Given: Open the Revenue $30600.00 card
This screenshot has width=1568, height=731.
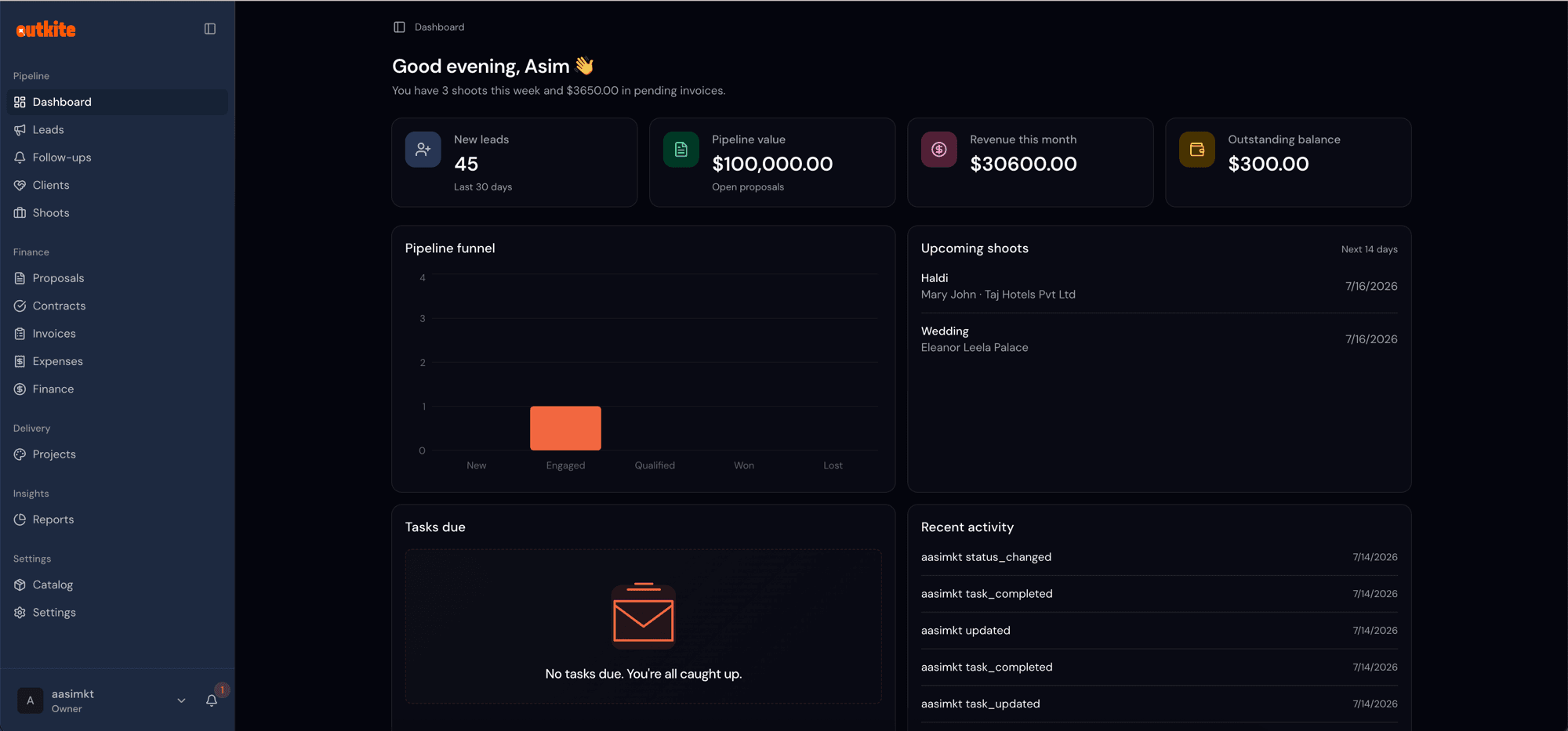Looking at the screenshot, I should [x=1030, y=162].
